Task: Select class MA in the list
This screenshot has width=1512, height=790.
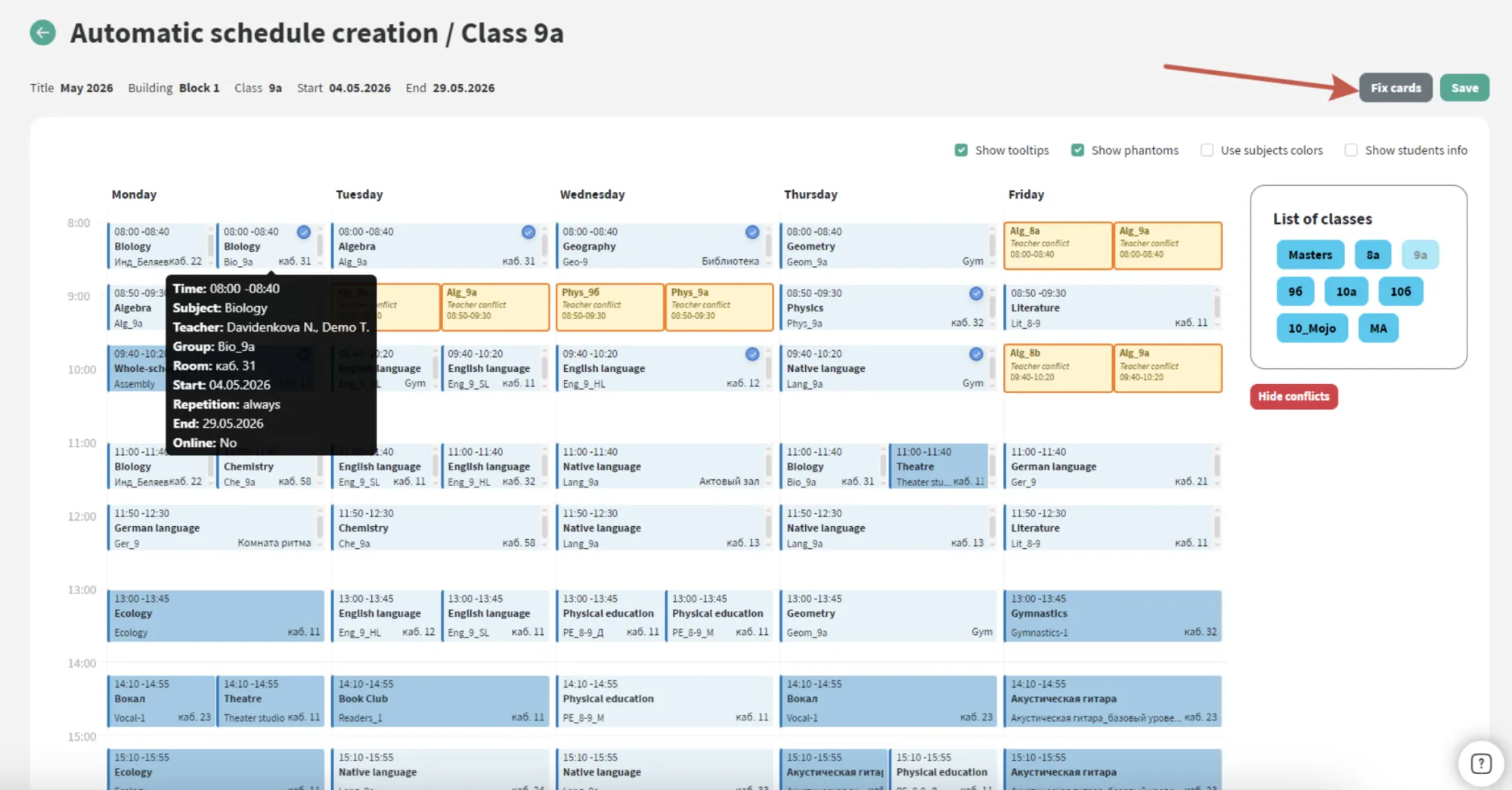Action: (1378, 328)
